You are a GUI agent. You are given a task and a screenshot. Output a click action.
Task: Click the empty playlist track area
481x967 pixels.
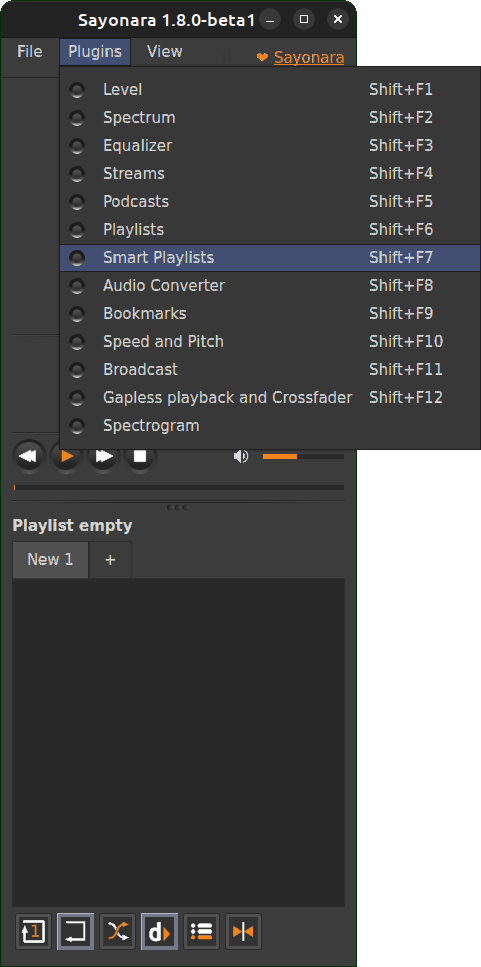click(x=178, y=742)
